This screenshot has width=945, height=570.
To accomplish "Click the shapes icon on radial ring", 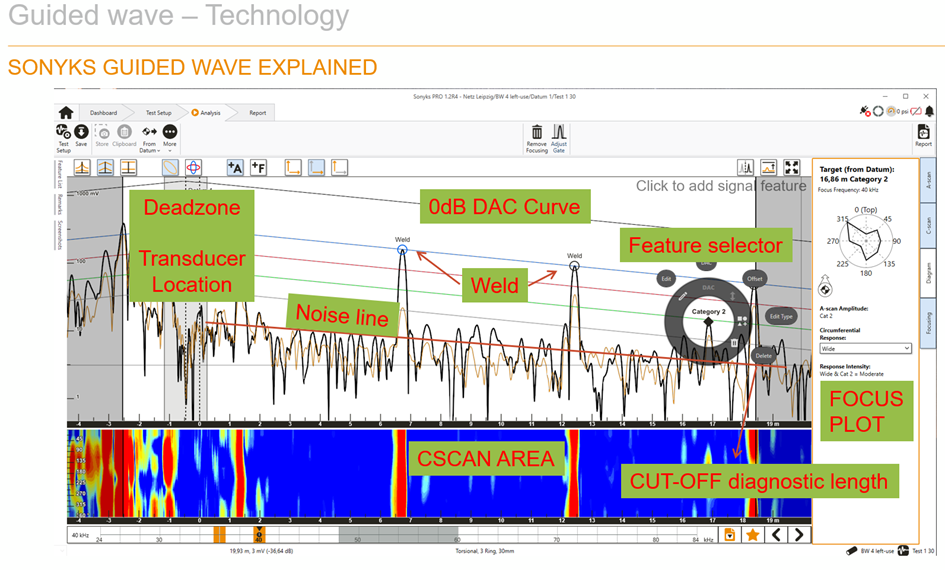I will click(x=742, y=321).
